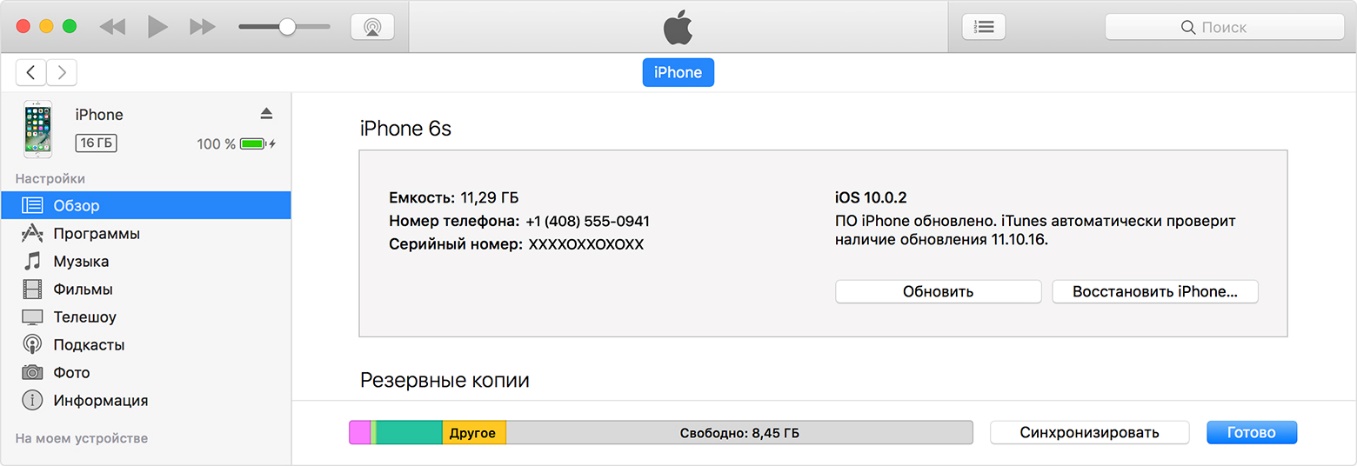Click the fast-forward next track icon
Image resolution: width=1357 pixels, height=466 pixels.
(202, 27)
